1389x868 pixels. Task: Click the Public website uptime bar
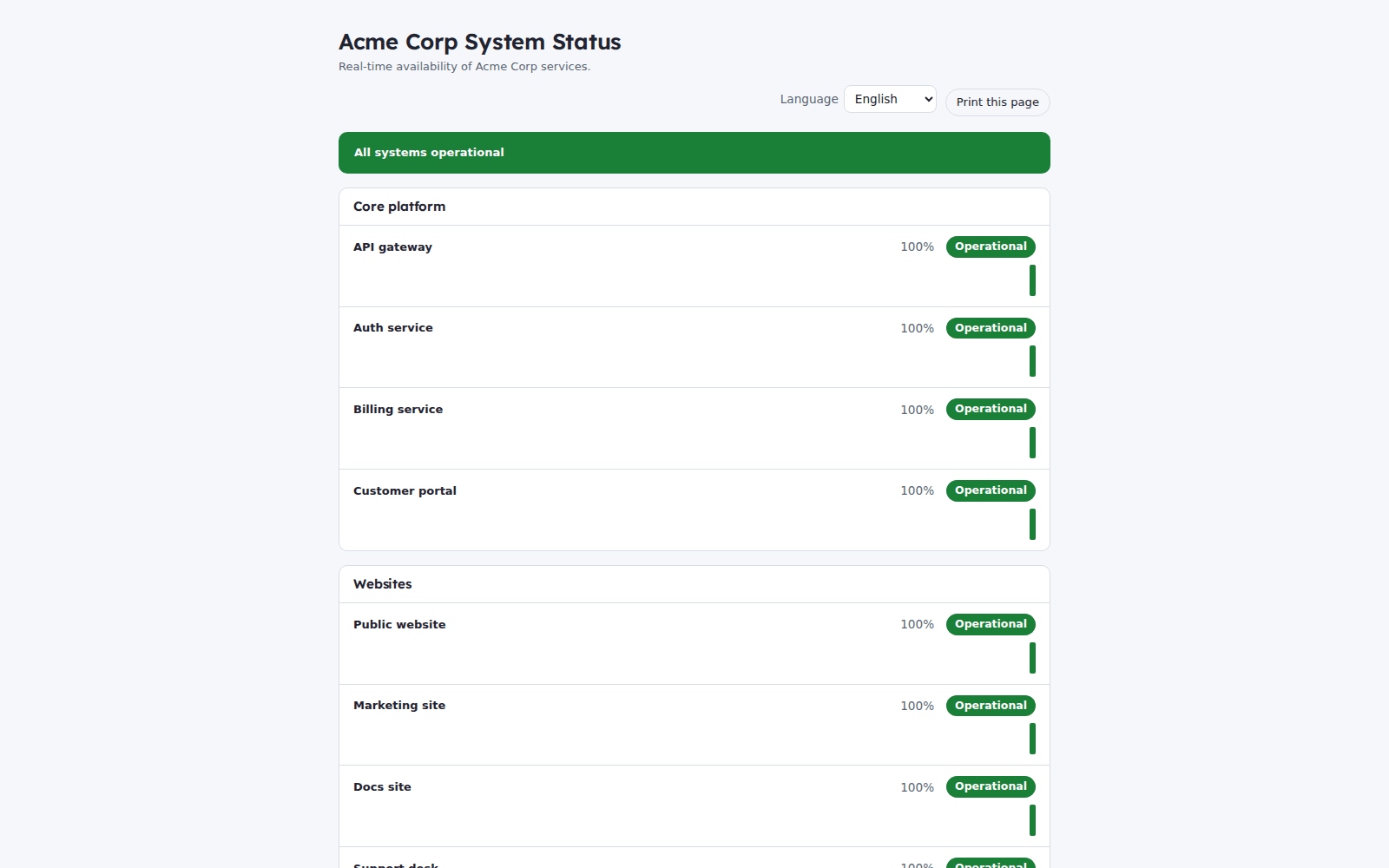click(1032, 658)
